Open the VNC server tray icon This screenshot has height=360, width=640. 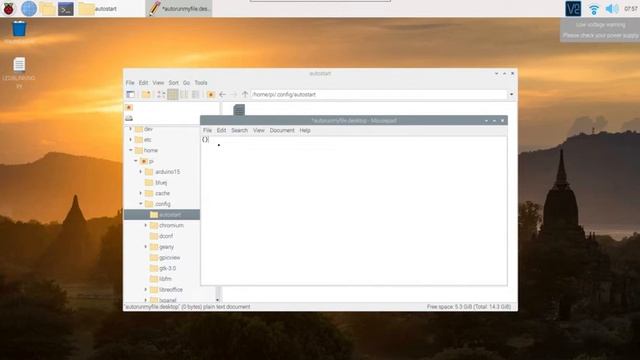coord(573,9)
